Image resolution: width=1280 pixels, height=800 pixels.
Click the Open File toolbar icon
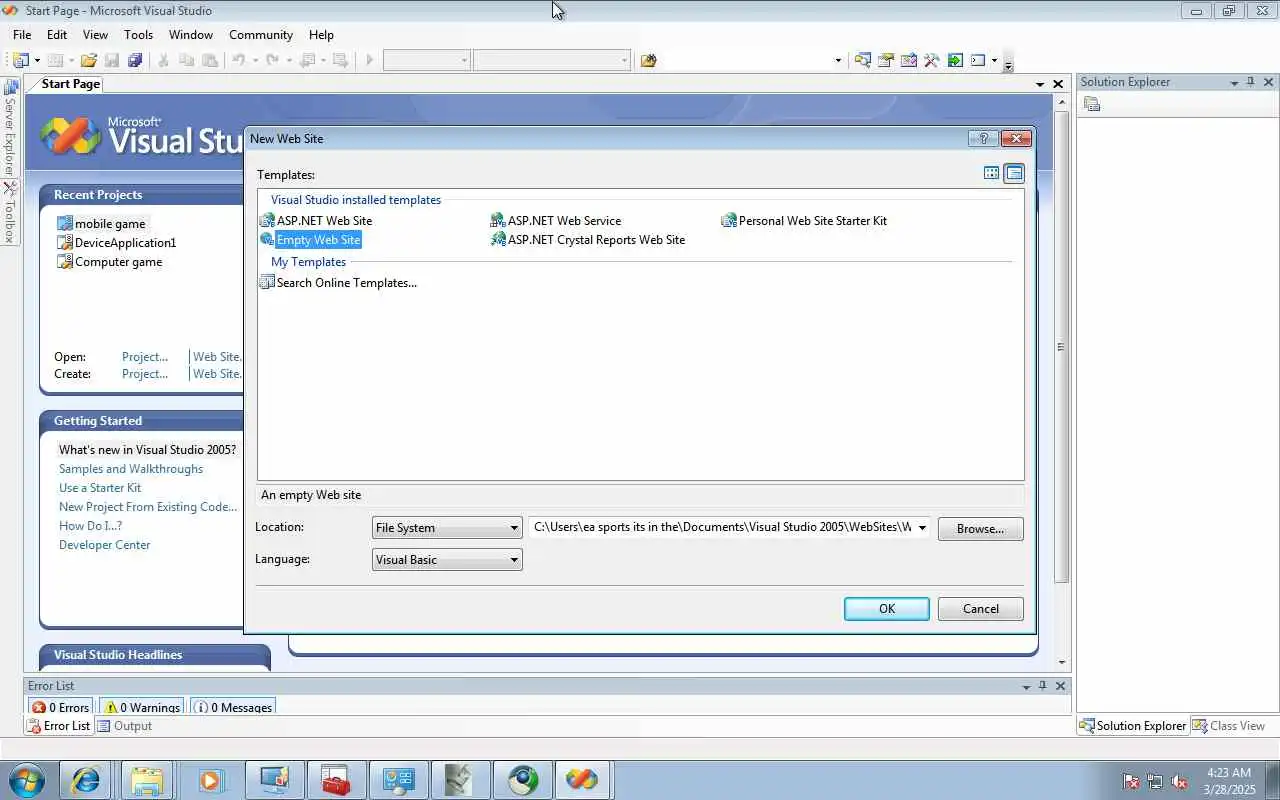[89, 60]
